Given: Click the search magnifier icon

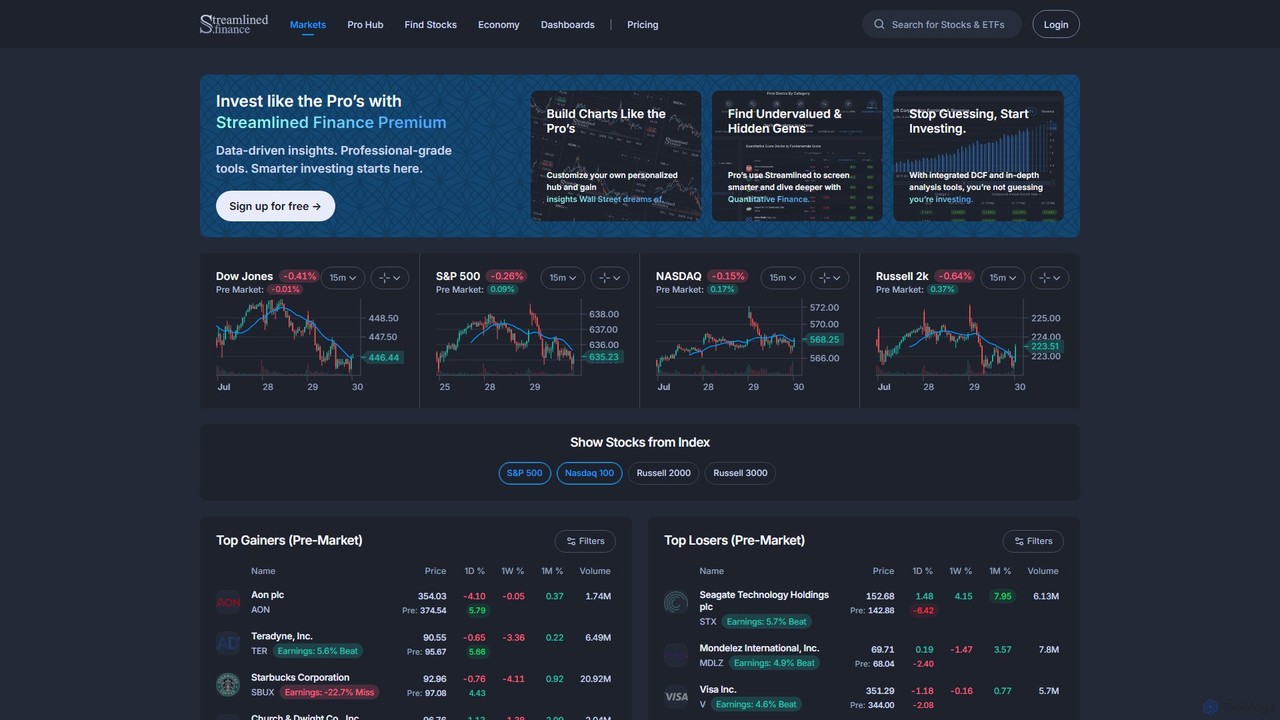Looking at the screenshot, I should tap(879, 25).
